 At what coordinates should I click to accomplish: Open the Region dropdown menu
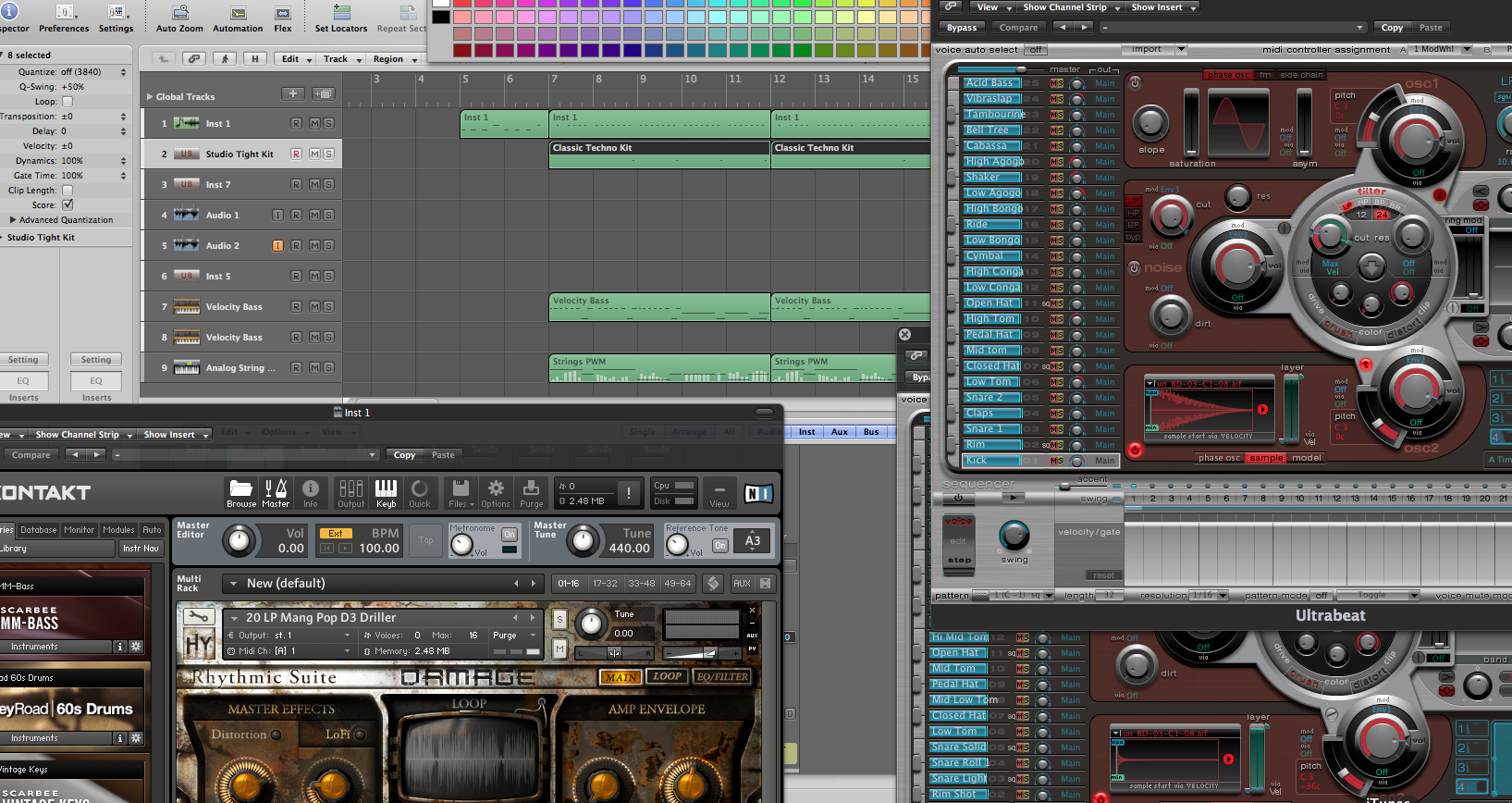(395, 58)
